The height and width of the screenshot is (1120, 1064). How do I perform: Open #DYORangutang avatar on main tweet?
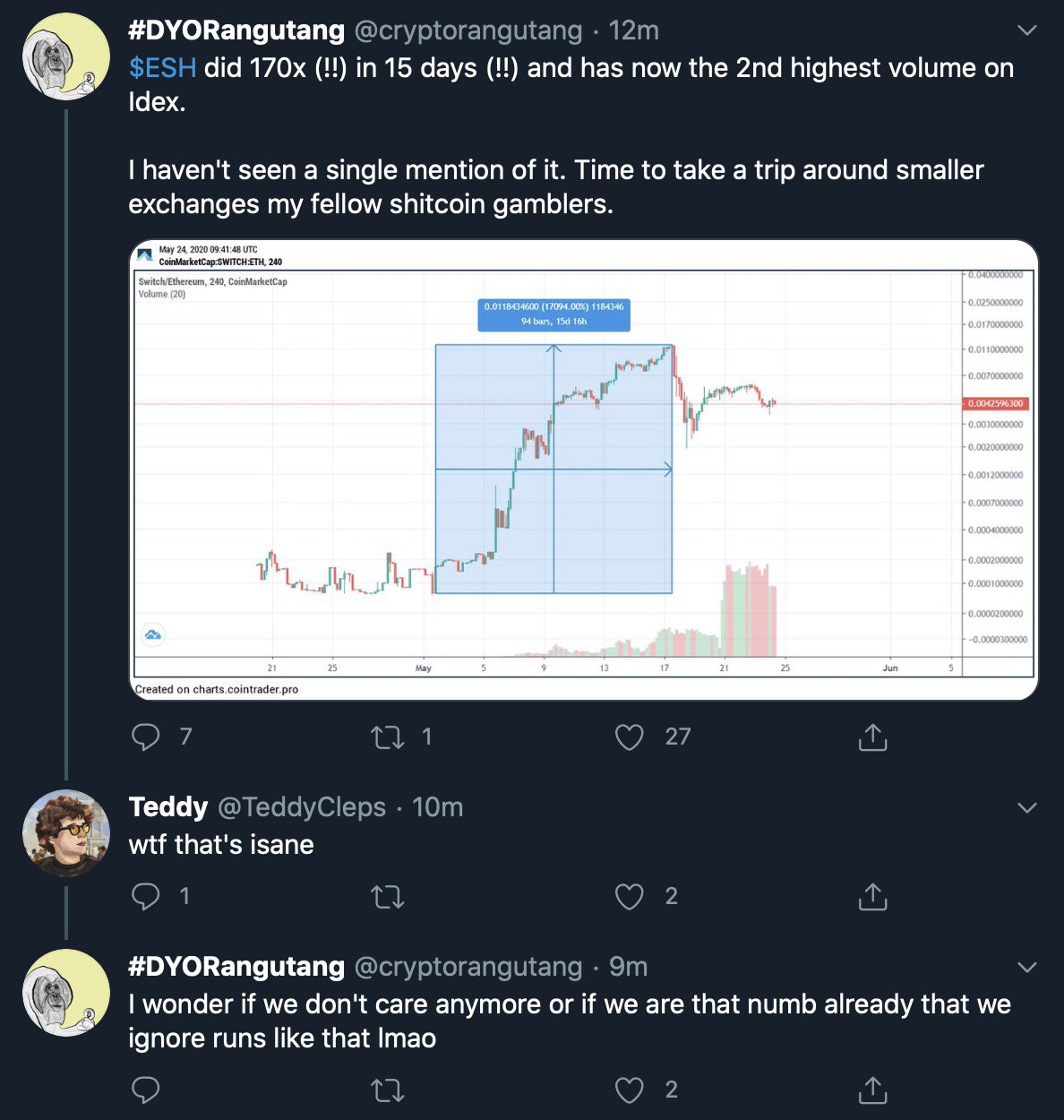[66, 56]
